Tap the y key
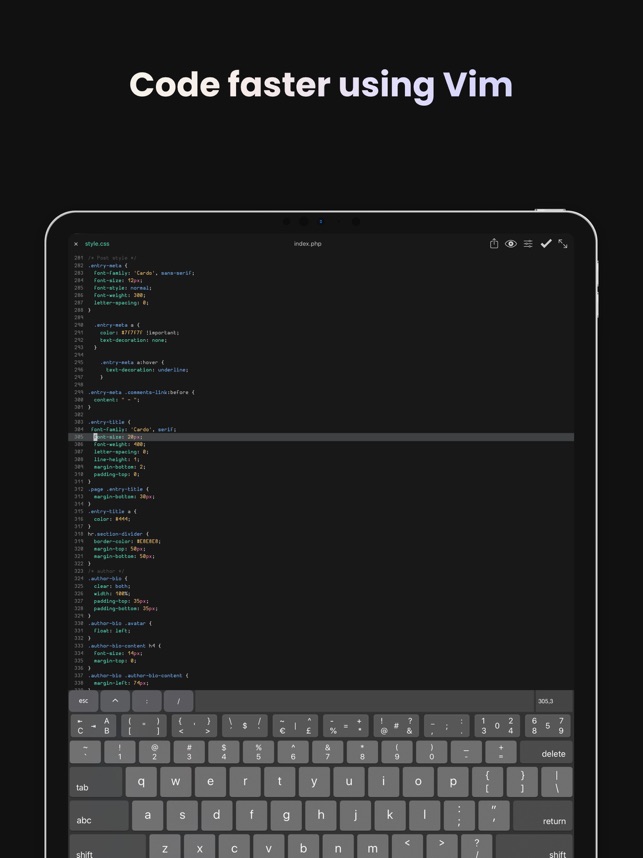The height and width of the screenshot is (858, 643). coord(314,781)
